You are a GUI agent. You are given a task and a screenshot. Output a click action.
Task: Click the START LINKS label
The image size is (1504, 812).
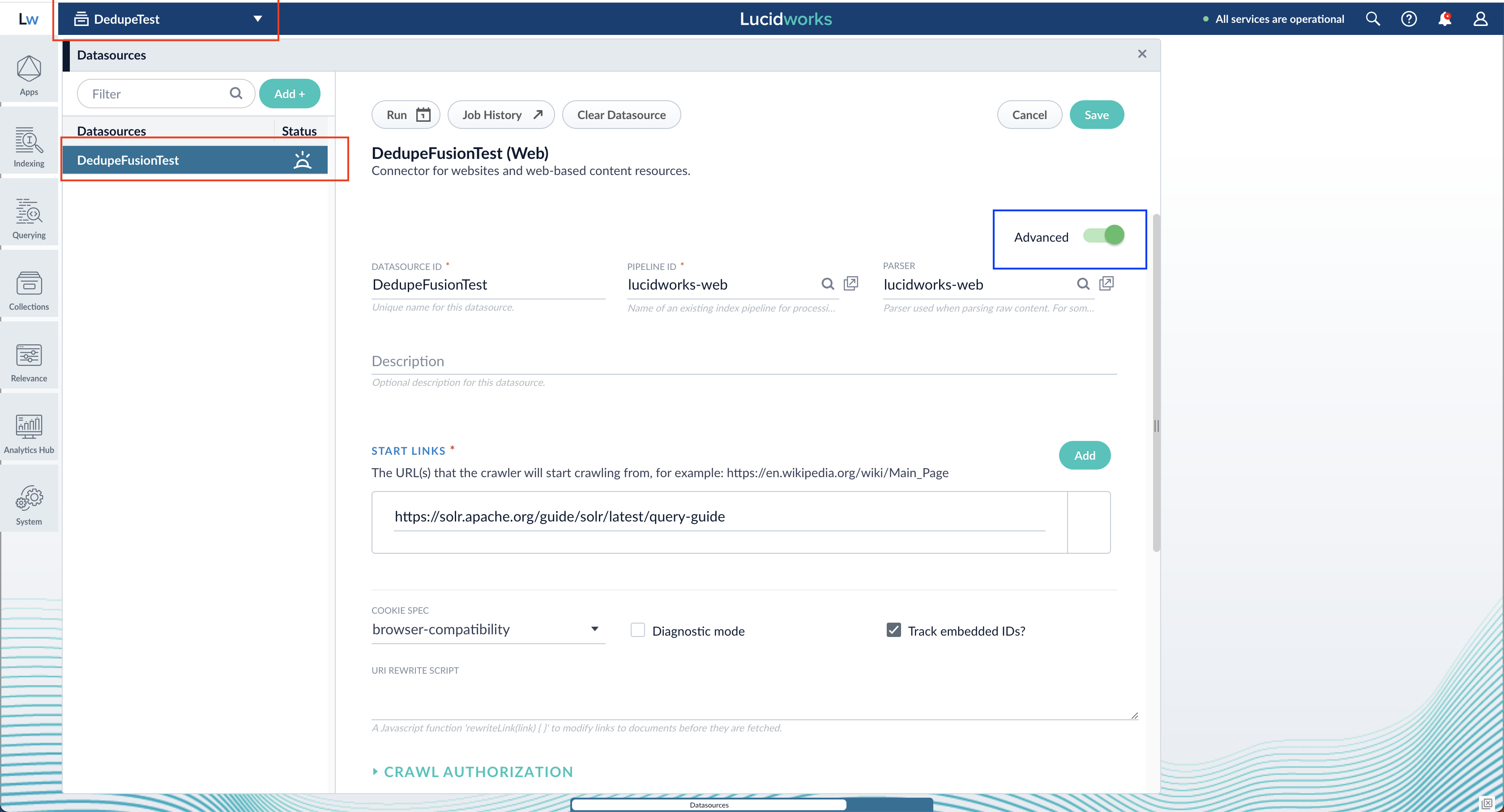(x=408, y=451)
